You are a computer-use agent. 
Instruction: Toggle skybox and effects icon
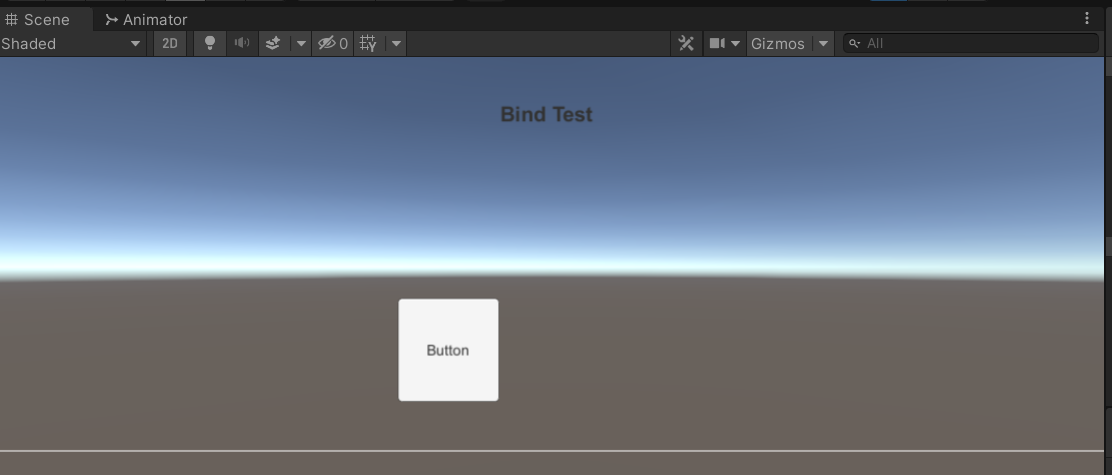click(273, 43)
